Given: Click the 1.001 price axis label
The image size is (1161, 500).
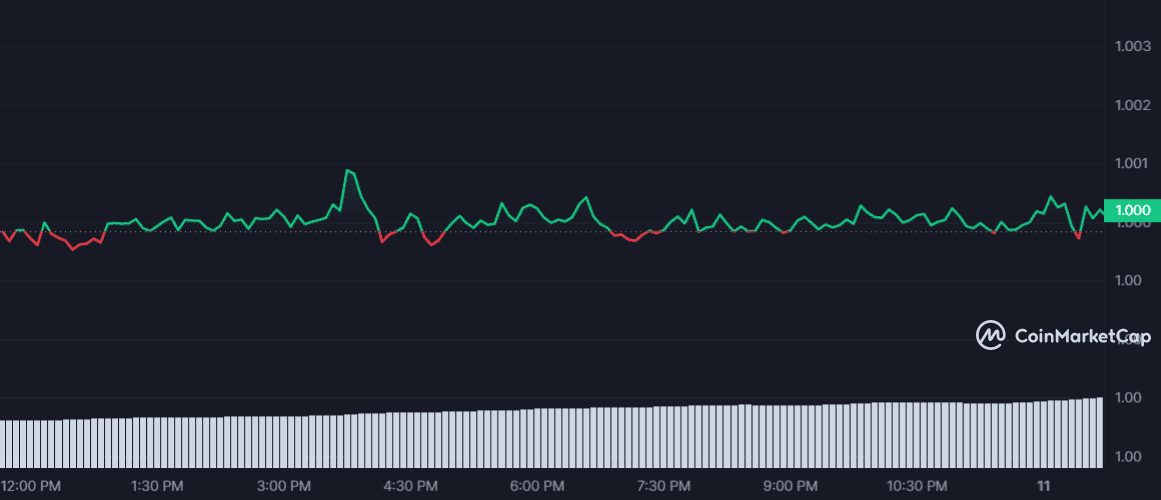Looking at the screenshot, I should pyautogui.click(x=1132, y=164).
